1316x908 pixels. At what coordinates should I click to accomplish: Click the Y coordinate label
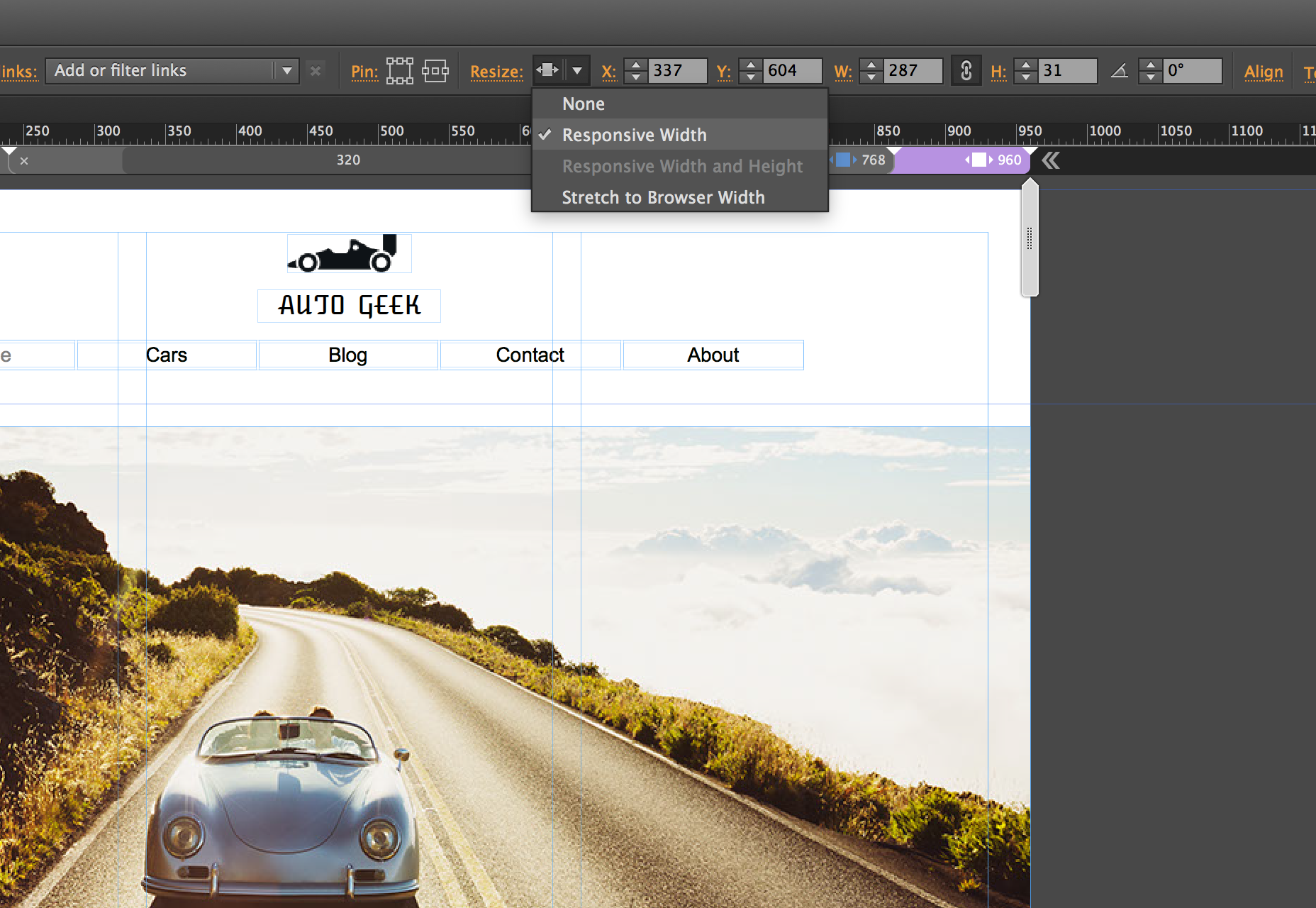tap(723, 72)
